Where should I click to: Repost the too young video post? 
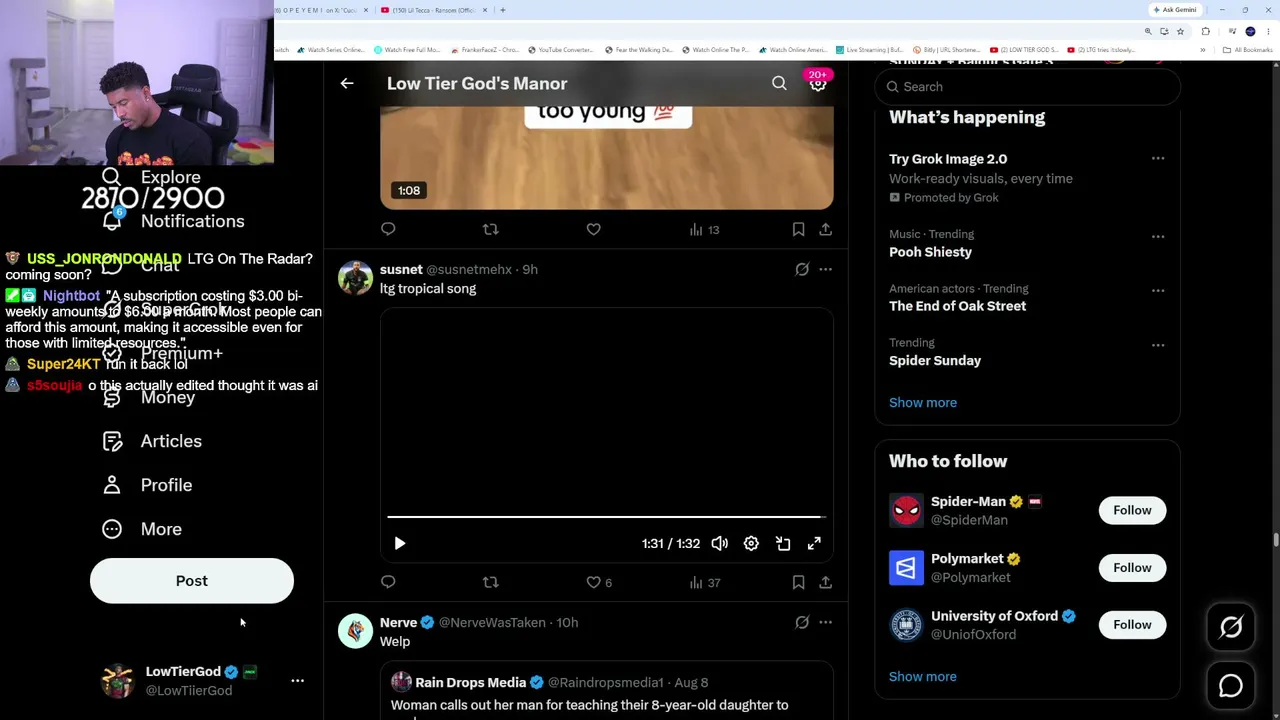tap(490, 229)
